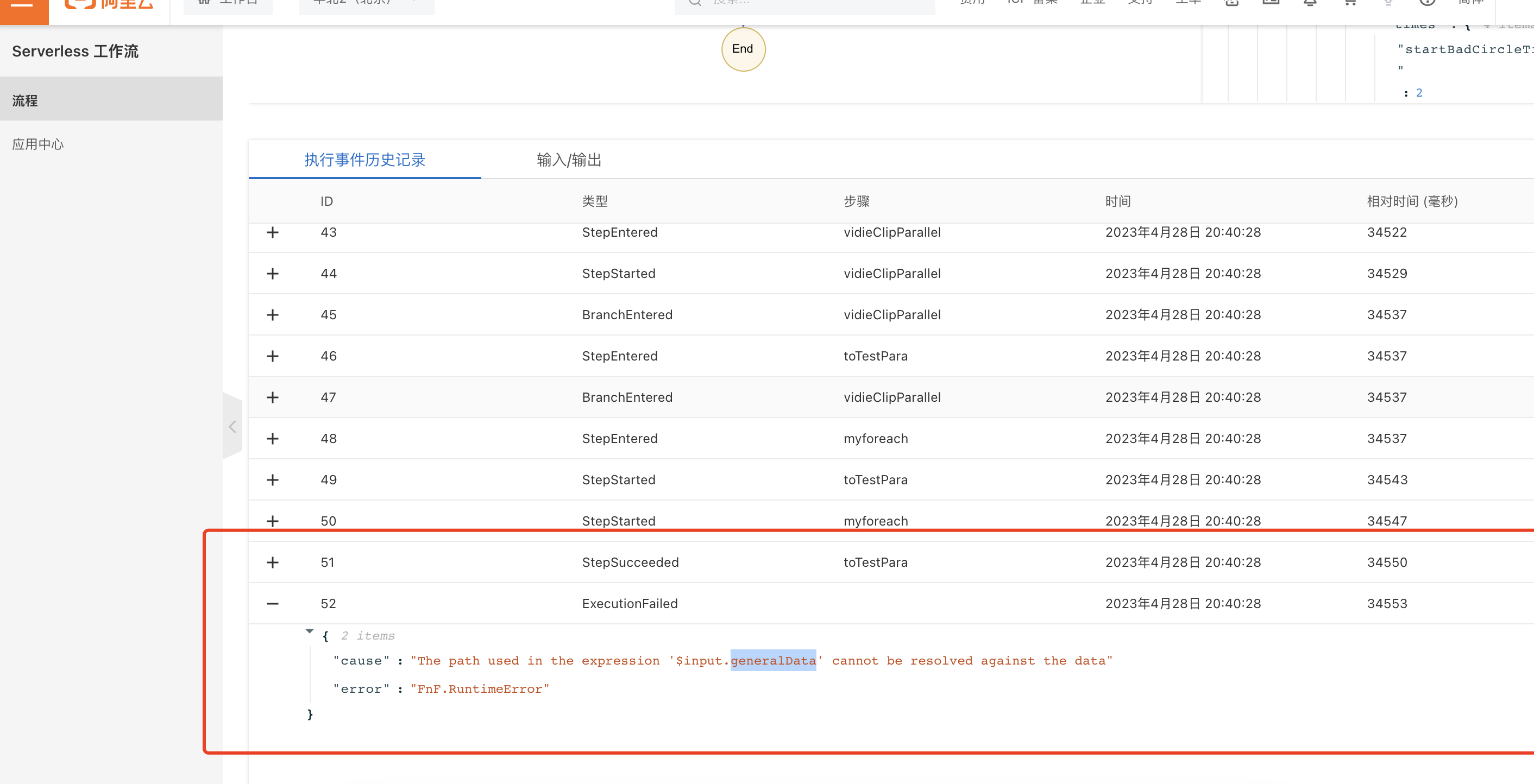Viewport: 1534px width, 784px height.
Task: Click the ID column header
Action: point(326,201)
